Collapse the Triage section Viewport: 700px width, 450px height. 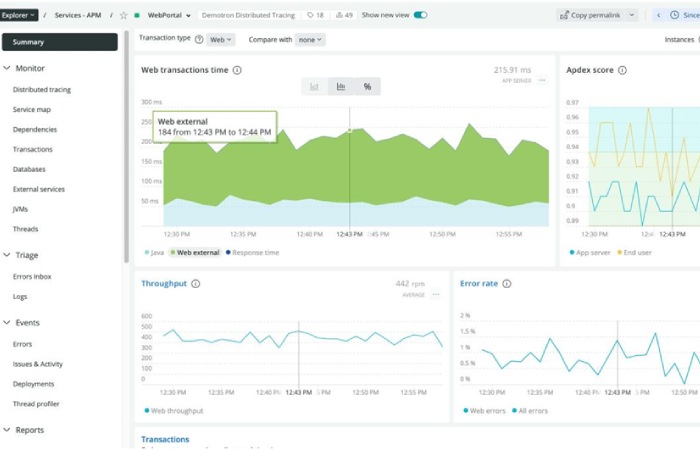(x=7, y=255)
